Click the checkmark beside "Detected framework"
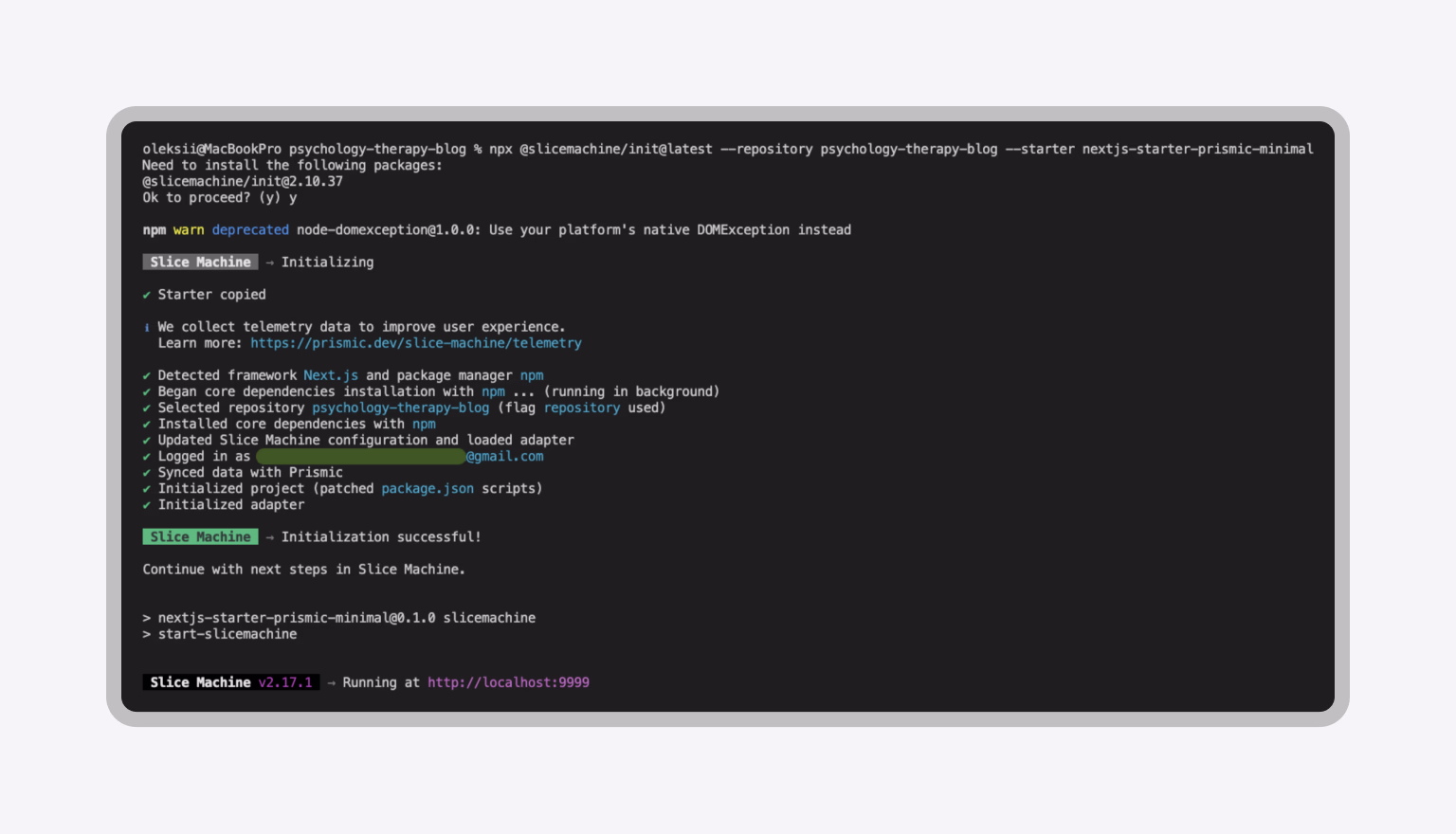Image resolution: width=1456 pixels, height=834 pixels. tap(147, 375)
